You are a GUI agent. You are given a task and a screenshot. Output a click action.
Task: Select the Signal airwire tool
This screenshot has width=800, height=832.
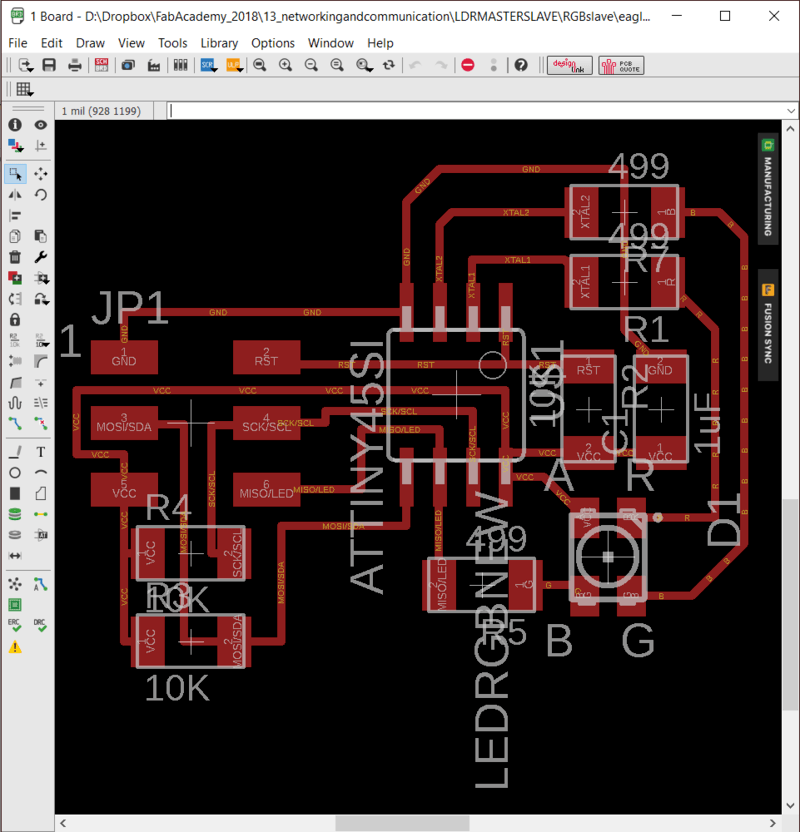coord(41,514)
